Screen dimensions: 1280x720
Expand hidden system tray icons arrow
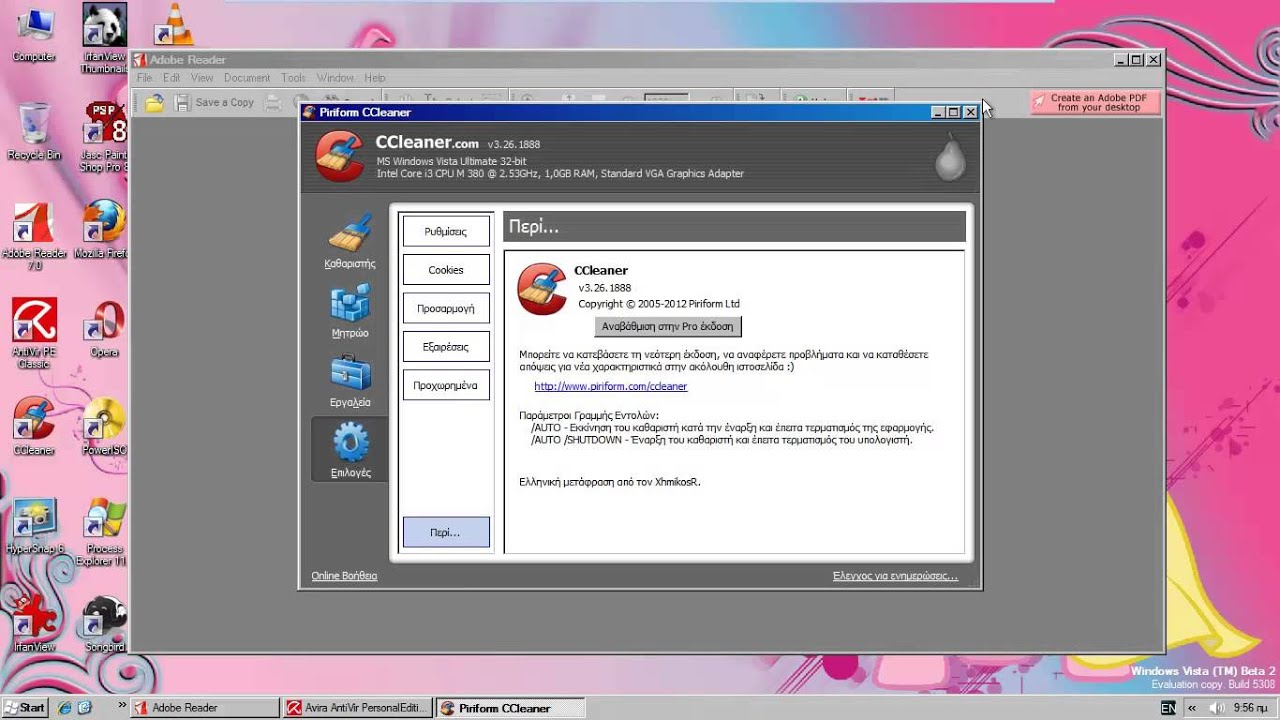click(x=1192, y=708)
